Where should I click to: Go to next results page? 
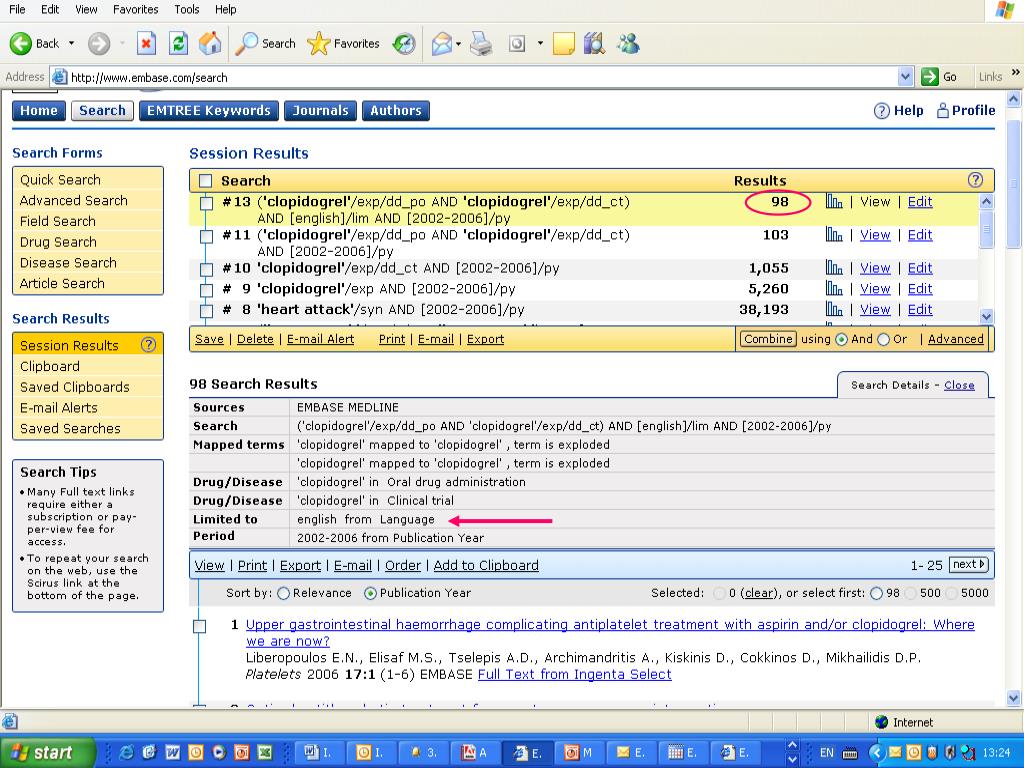(x=968, y=565)
